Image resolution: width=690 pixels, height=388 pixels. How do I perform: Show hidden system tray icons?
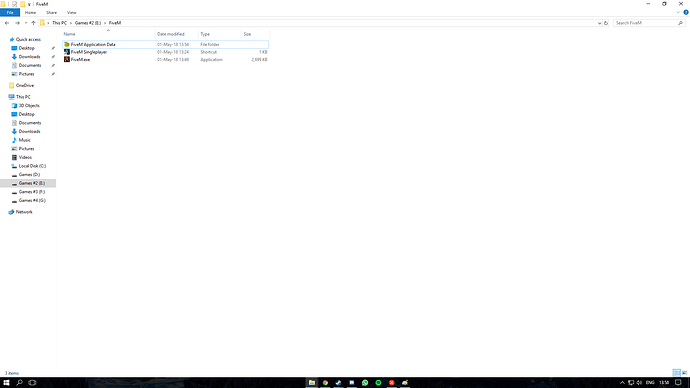click(x=622, y=383)
